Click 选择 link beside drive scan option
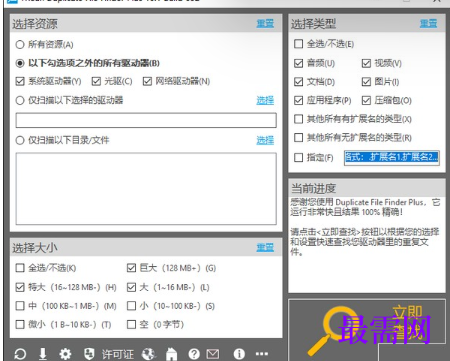 [265, 100]
